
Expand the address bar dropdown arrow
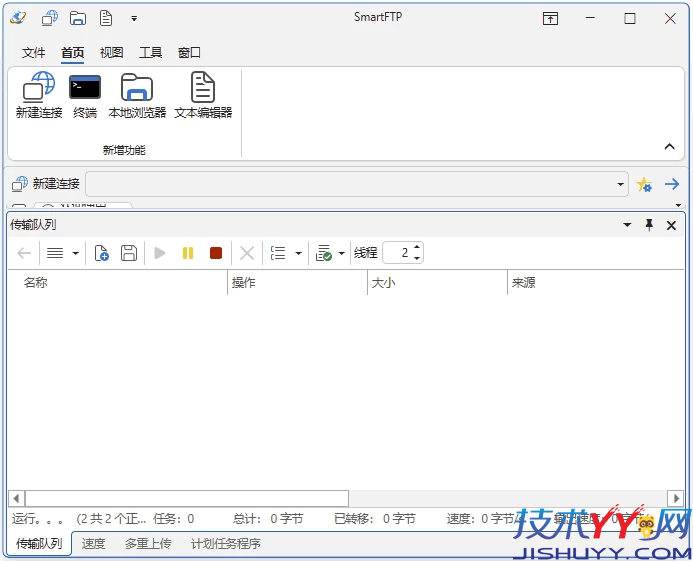point(621,184)
